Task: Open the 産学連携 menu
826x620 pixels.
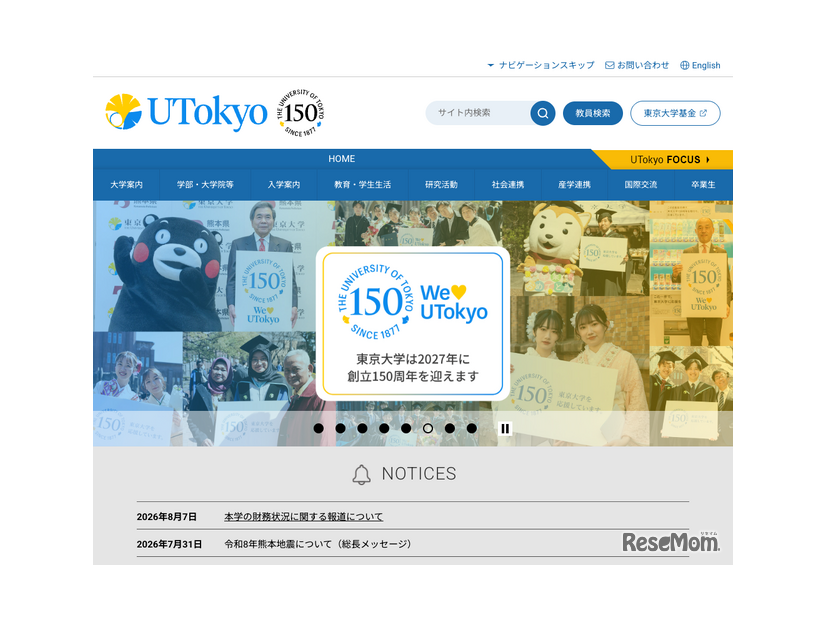Action: [574, 185]
